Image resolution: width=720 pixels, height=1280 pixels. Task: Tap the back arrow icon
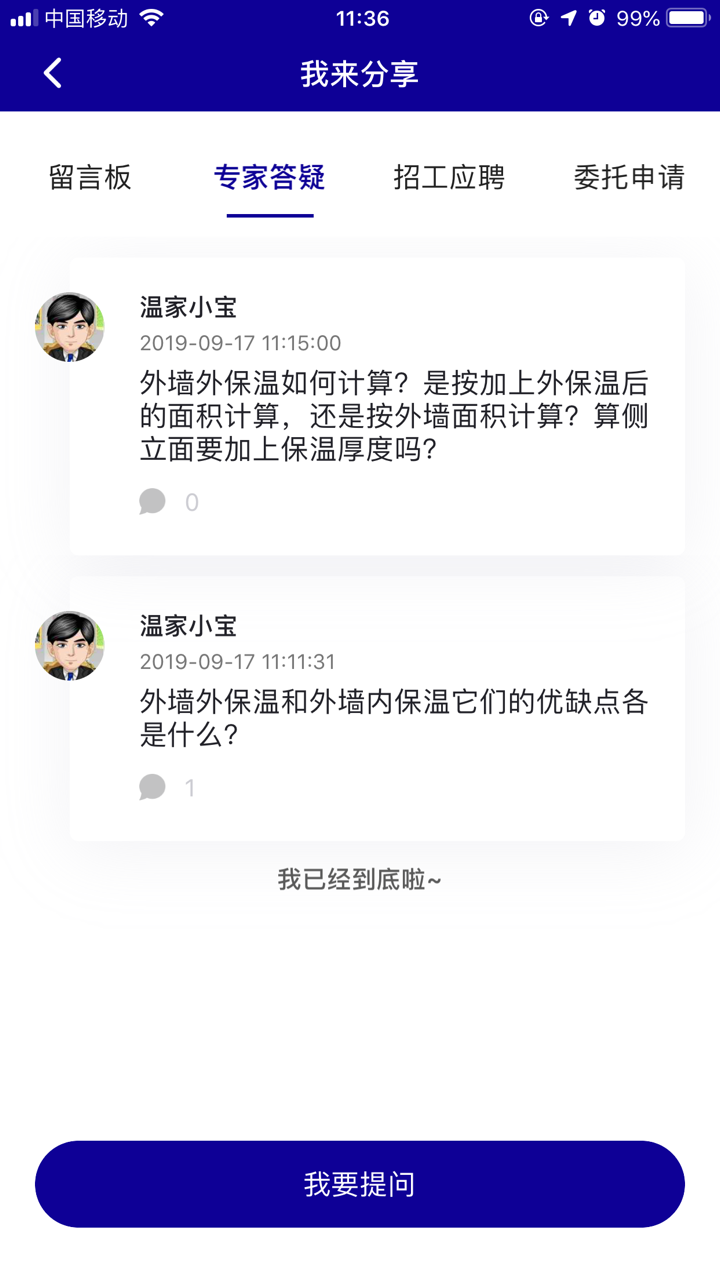53,73
